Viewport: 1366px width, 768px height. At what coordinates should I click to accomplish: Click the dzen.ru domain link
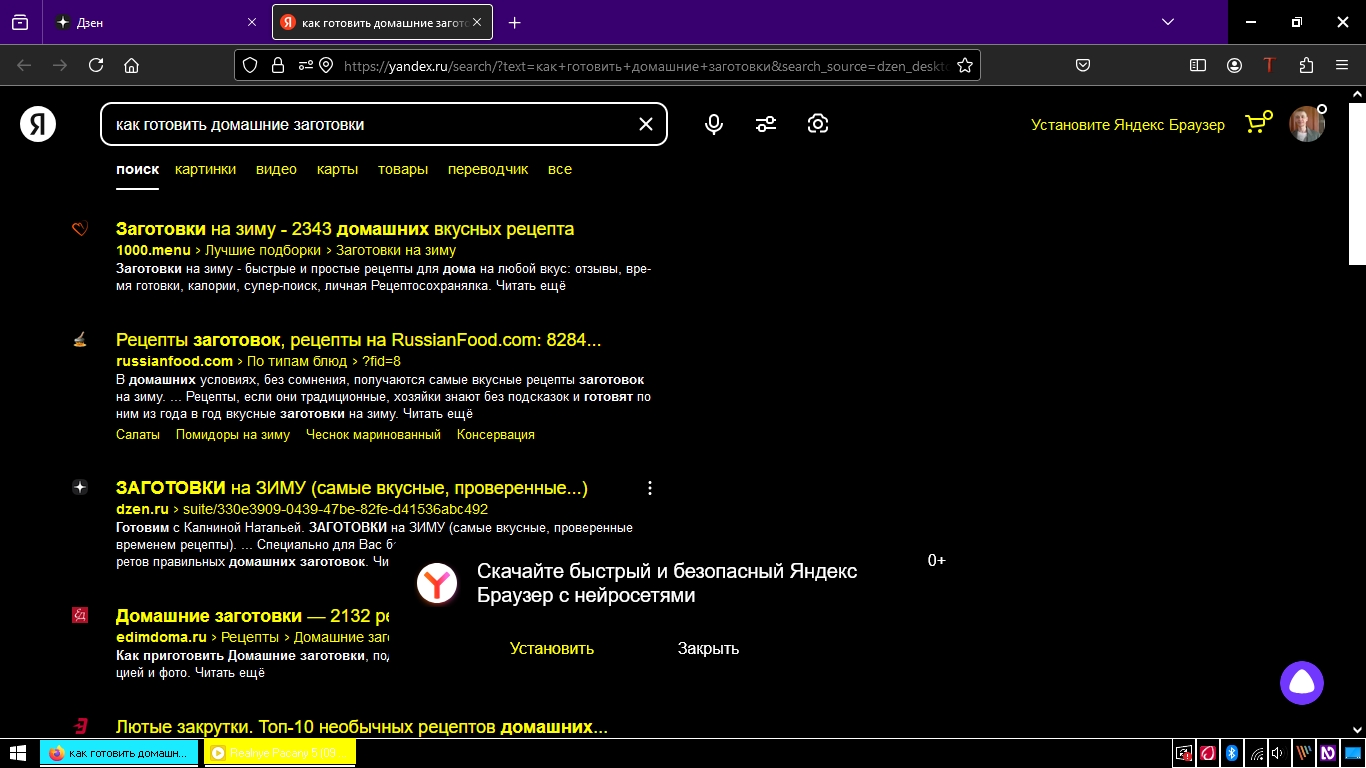[x=142, y=509]
